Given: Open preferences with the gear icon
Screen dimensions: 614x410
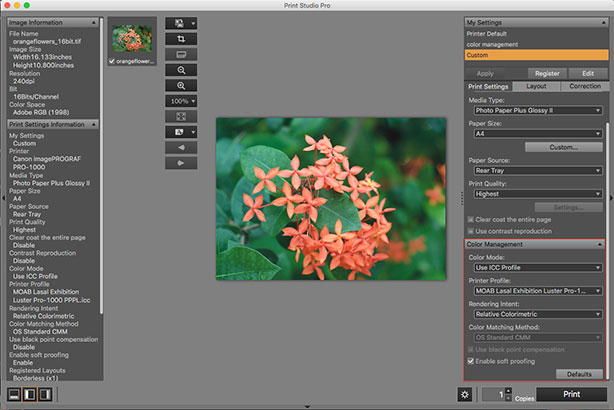Looking at the screenshot, I should (465, 394).
